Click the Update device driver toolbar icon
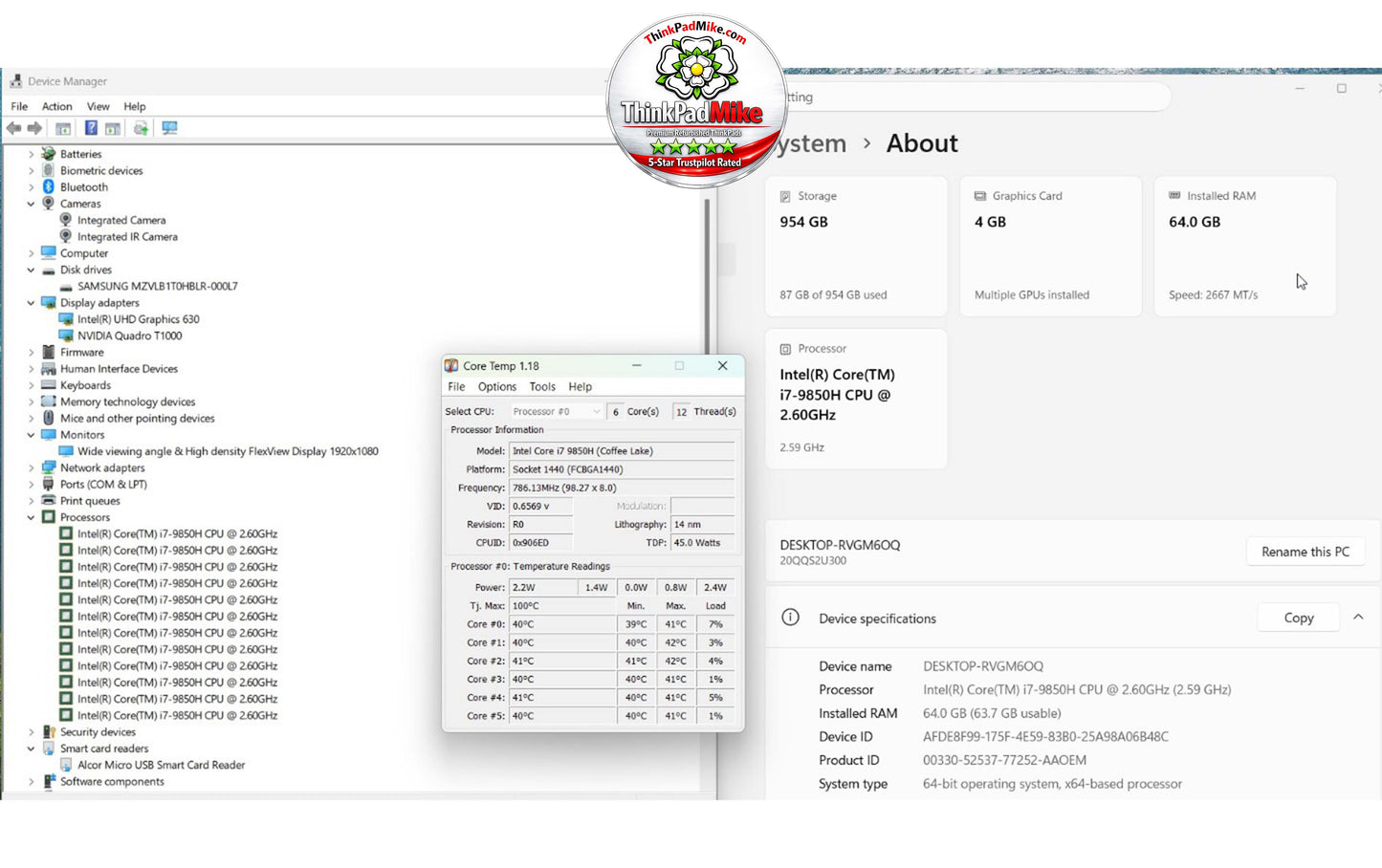 click(141, 128)
